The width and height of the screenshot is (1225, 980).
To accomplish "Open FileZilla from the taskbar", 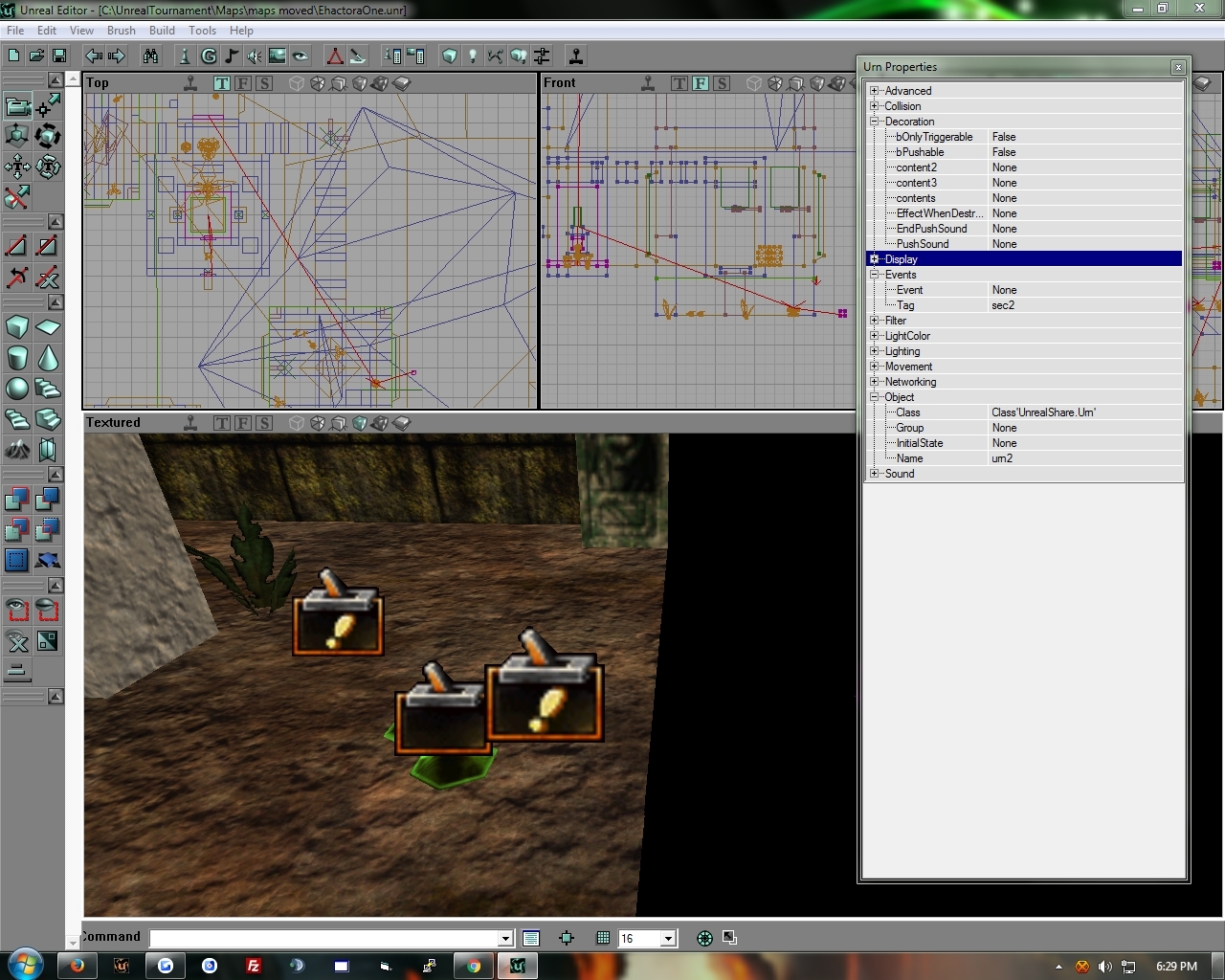I will (x=253, y=966).
